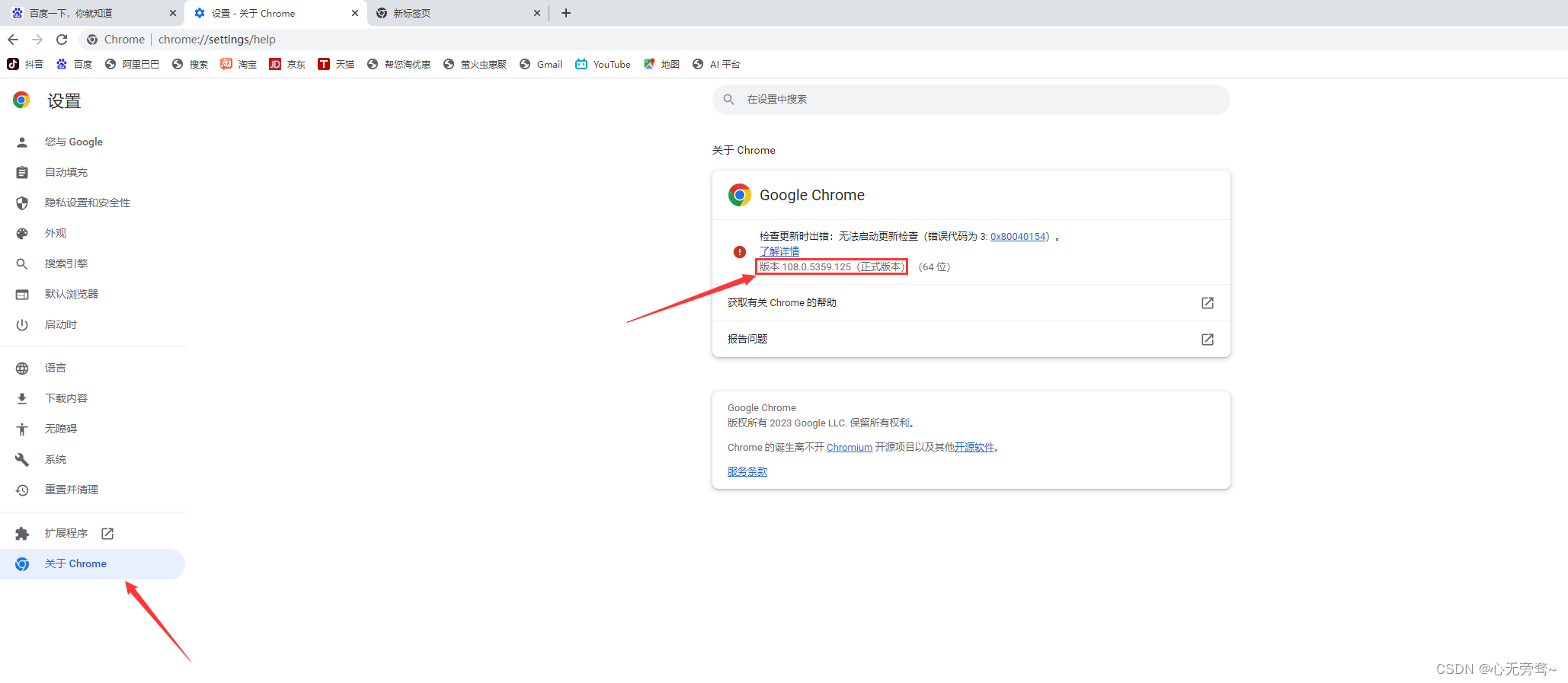Open the 地图 bookmark
This screenshot has width=1568, height=683.
point(661,64)
